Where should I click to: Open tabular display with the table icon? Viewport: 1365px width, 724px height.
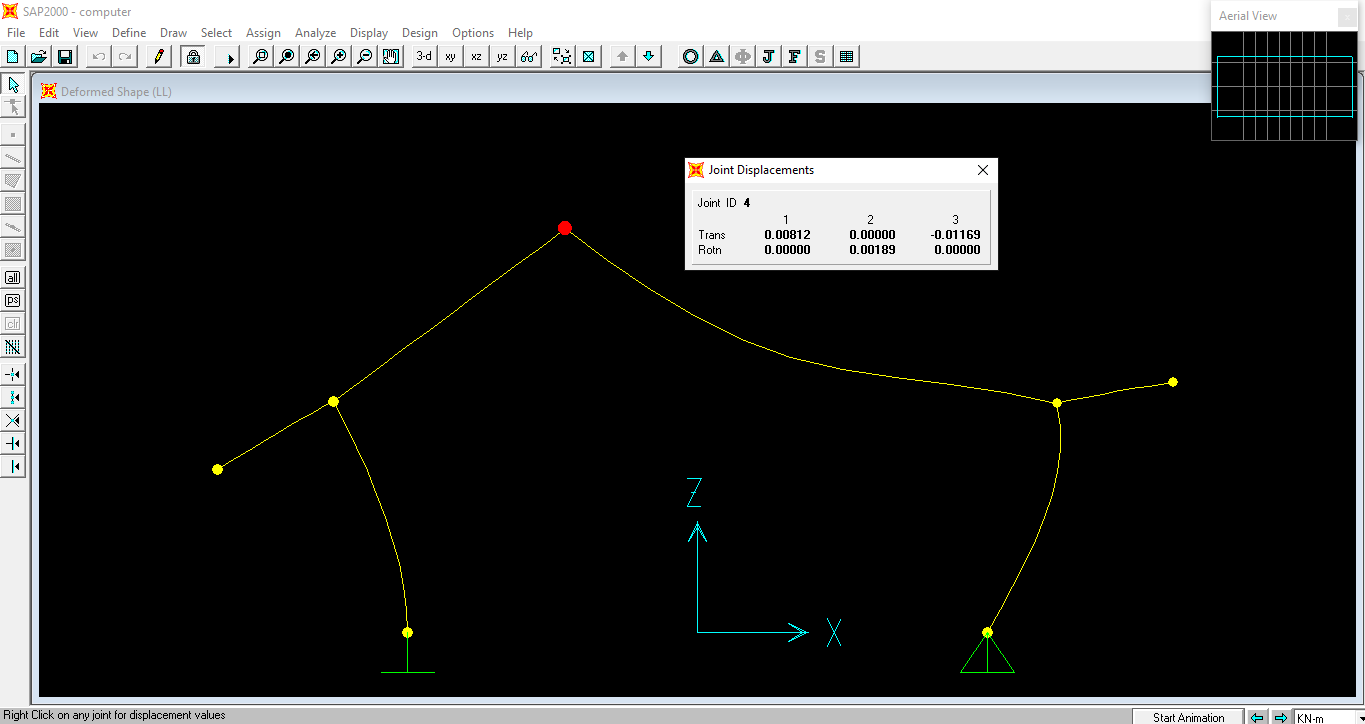pyautogui.click(x=846, y=56)
